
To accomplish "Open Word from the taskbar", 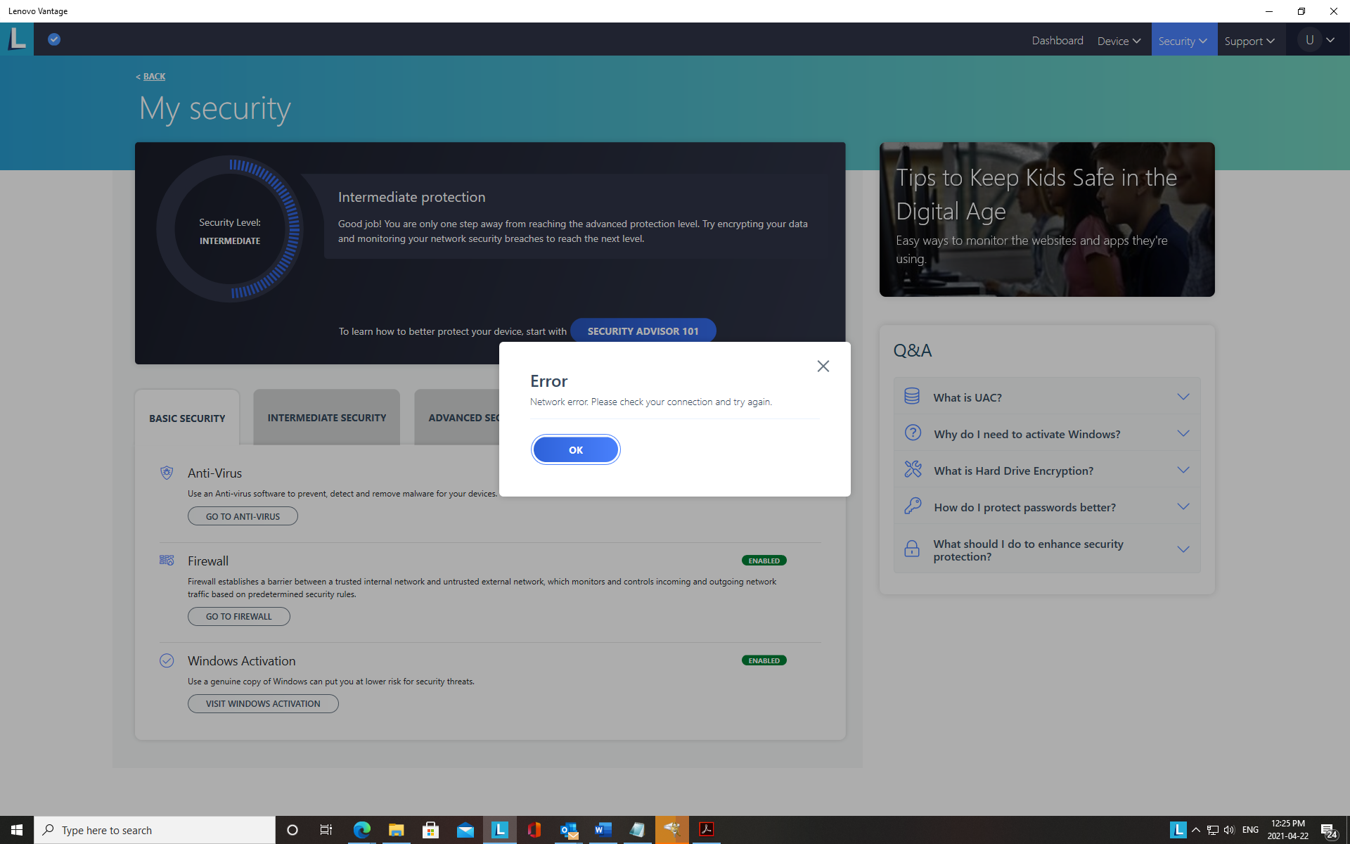I will click(603, 830).
